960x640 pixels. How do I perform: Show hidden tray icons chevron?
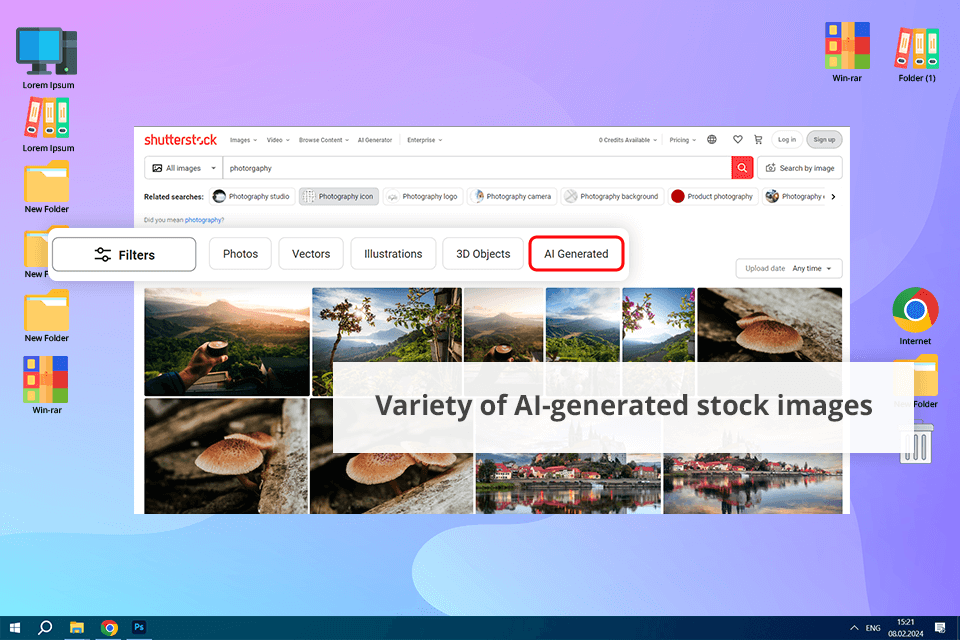point(854,628)
